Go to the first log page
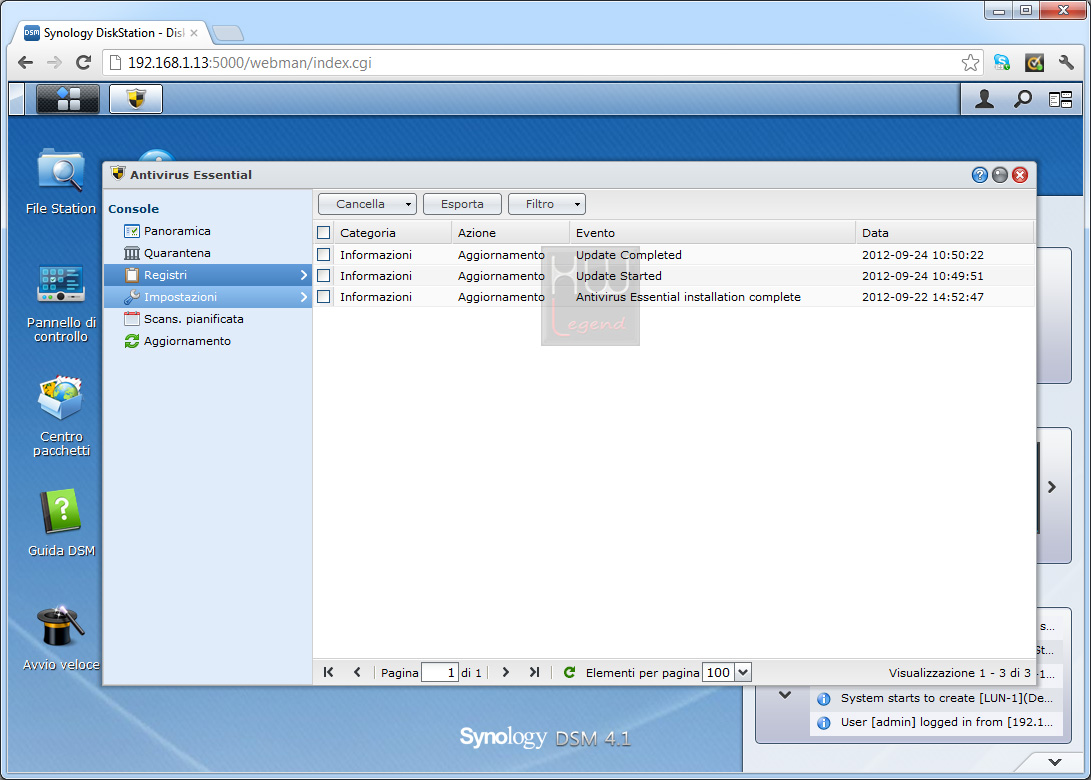1091x780 pixels. tap(328, 672)
